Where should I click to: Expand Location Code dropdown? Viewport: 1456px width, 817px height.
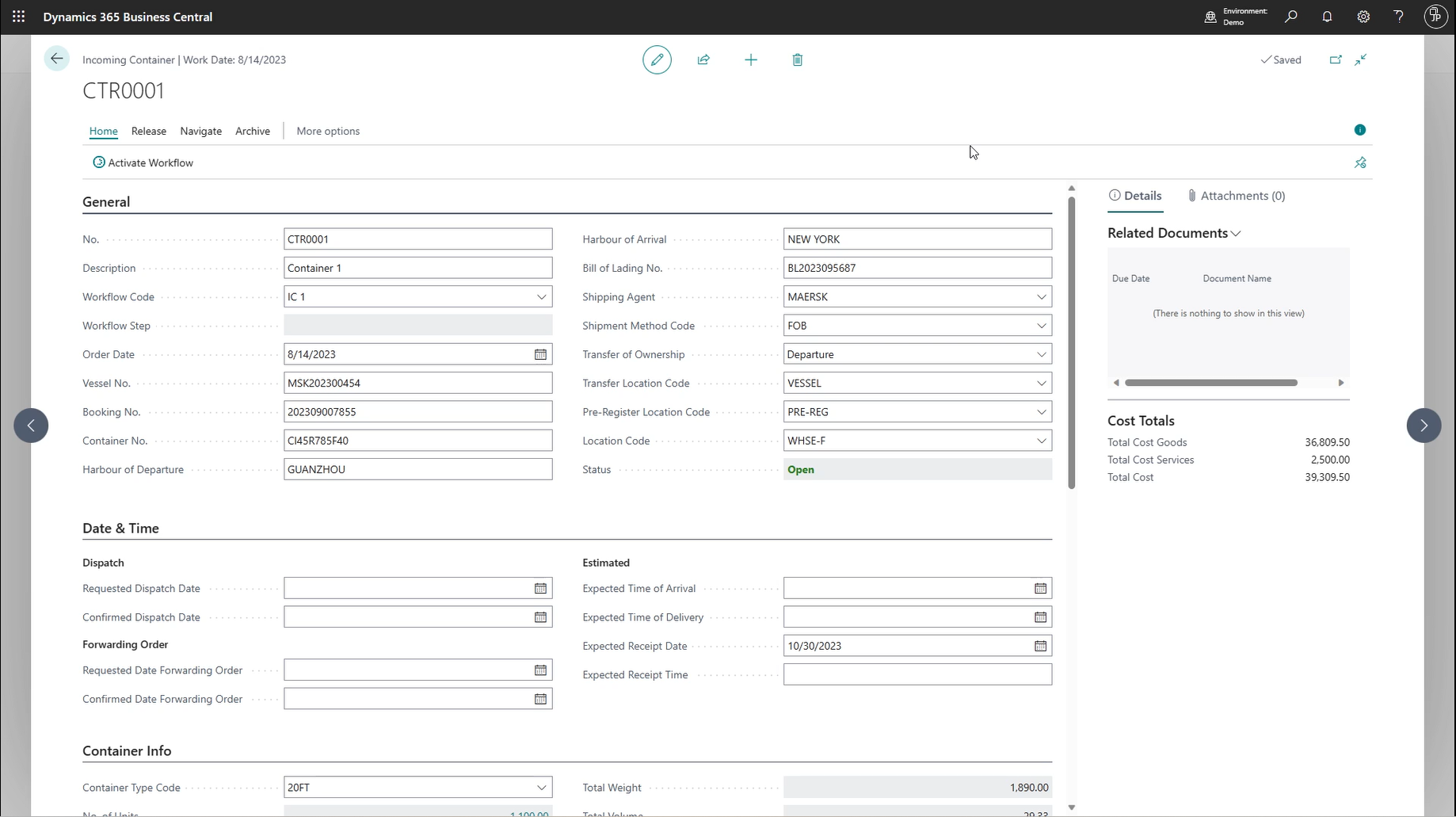(1042, 441)
